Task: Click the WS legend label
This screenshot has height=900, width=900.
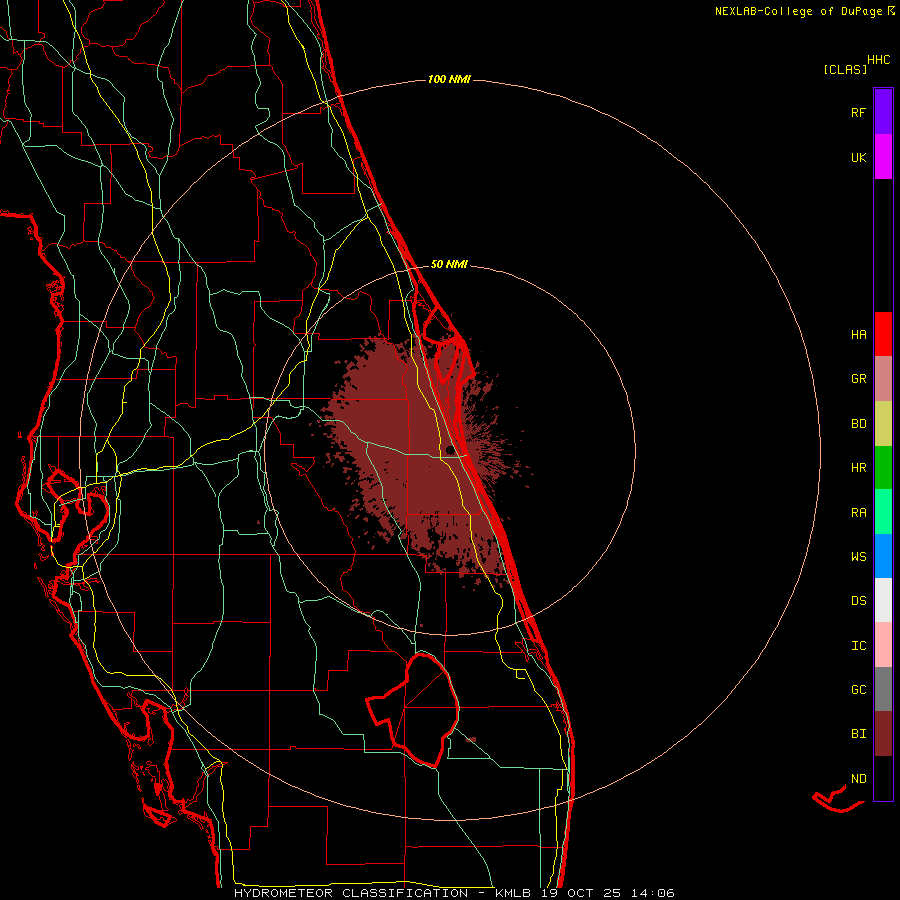Action: pyautogui.click(x=858, y=557)
